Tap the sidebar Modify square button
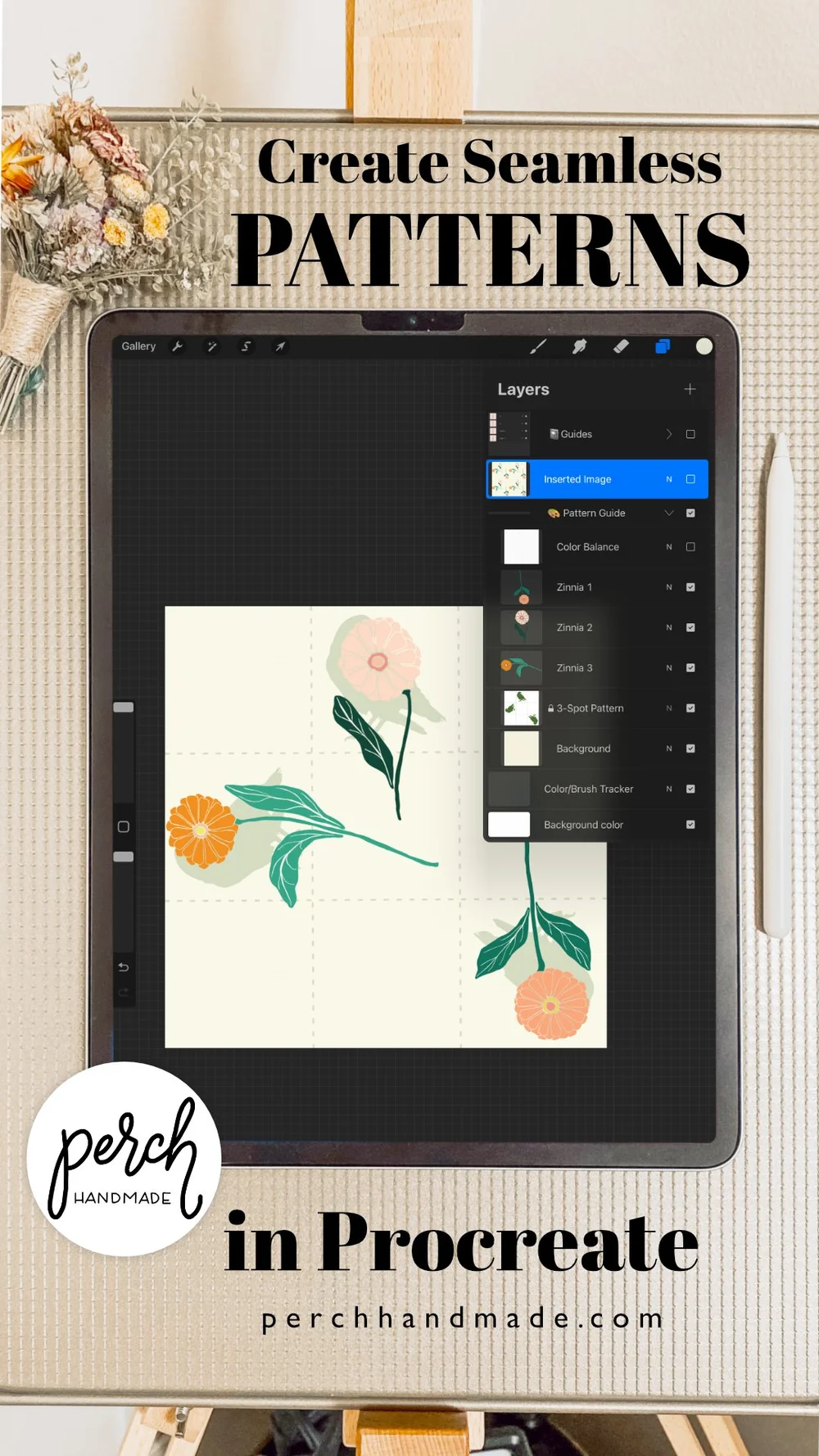The image size is (819, 1456). click(x=124, y=826)
